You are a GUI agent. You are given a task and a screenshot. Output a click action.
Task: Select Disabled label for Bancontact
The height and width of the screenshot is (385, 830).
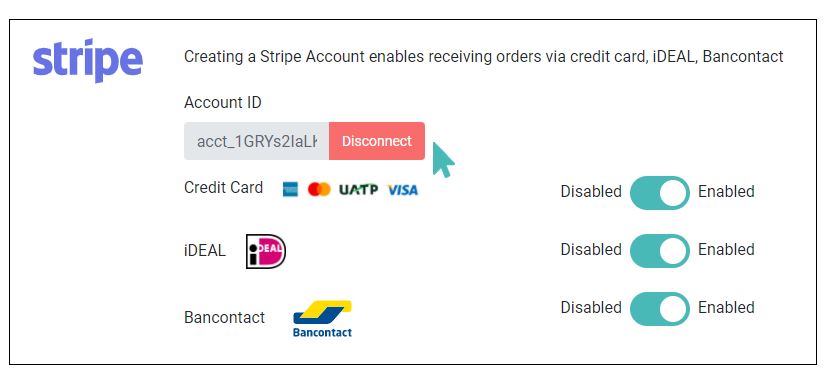(591, 308)
